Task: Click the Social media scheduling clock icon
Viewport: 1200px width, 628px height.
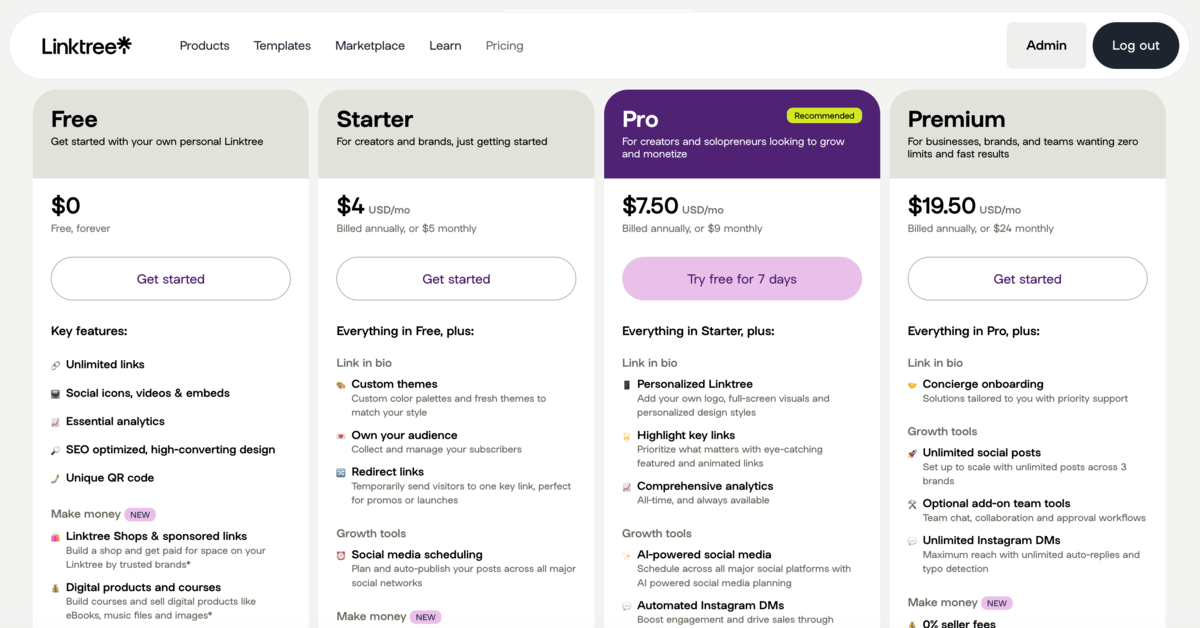Action: tap(341, 555)
